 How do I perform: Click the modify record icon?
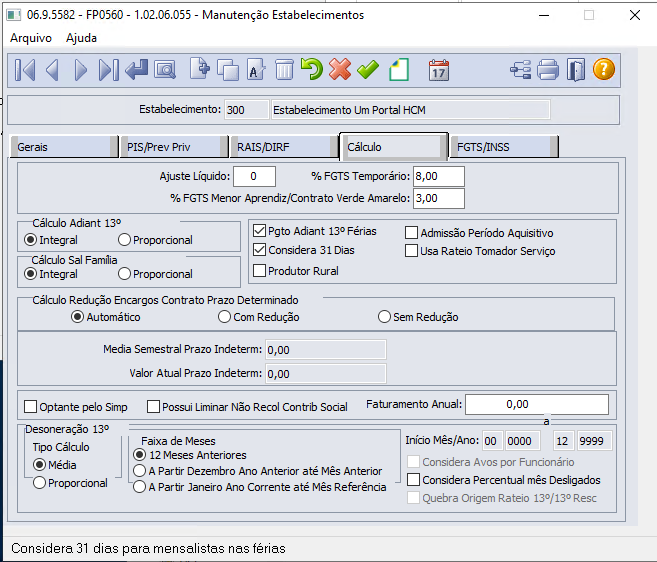[256, 70]
